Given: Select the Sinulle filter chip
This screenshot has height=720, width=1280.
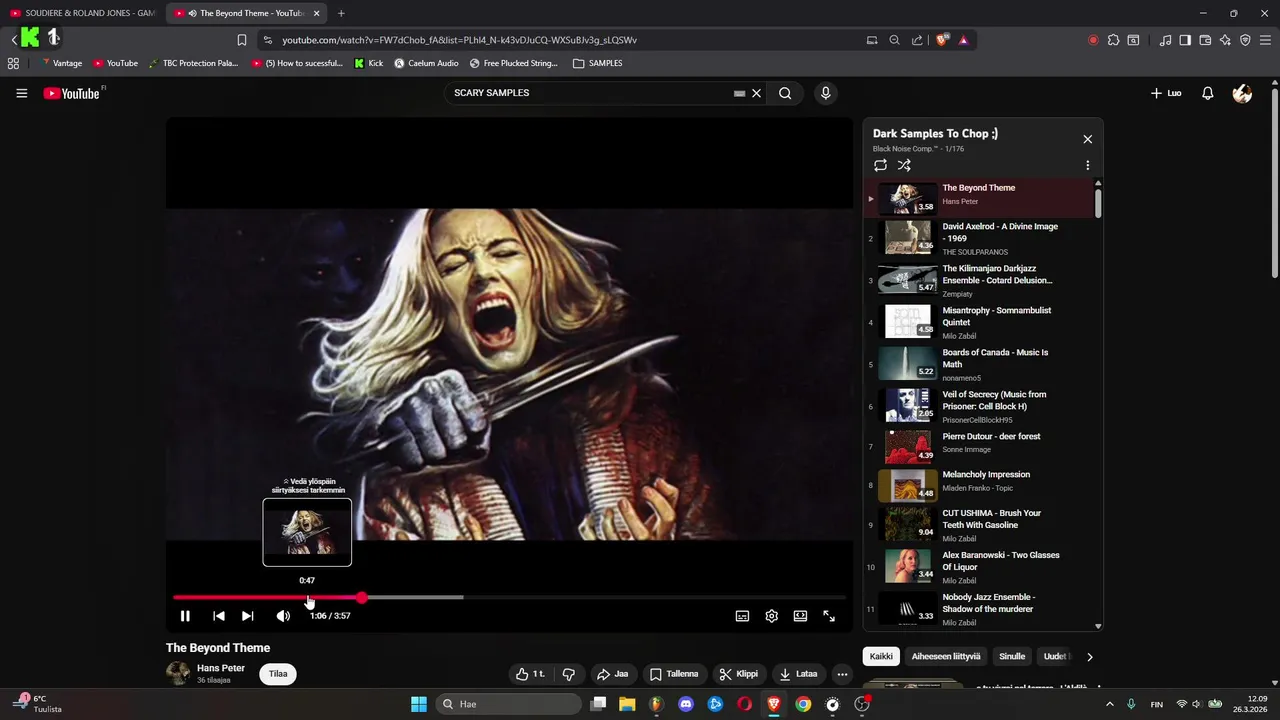Looking at the screenshot, I should pos(1012,657).
